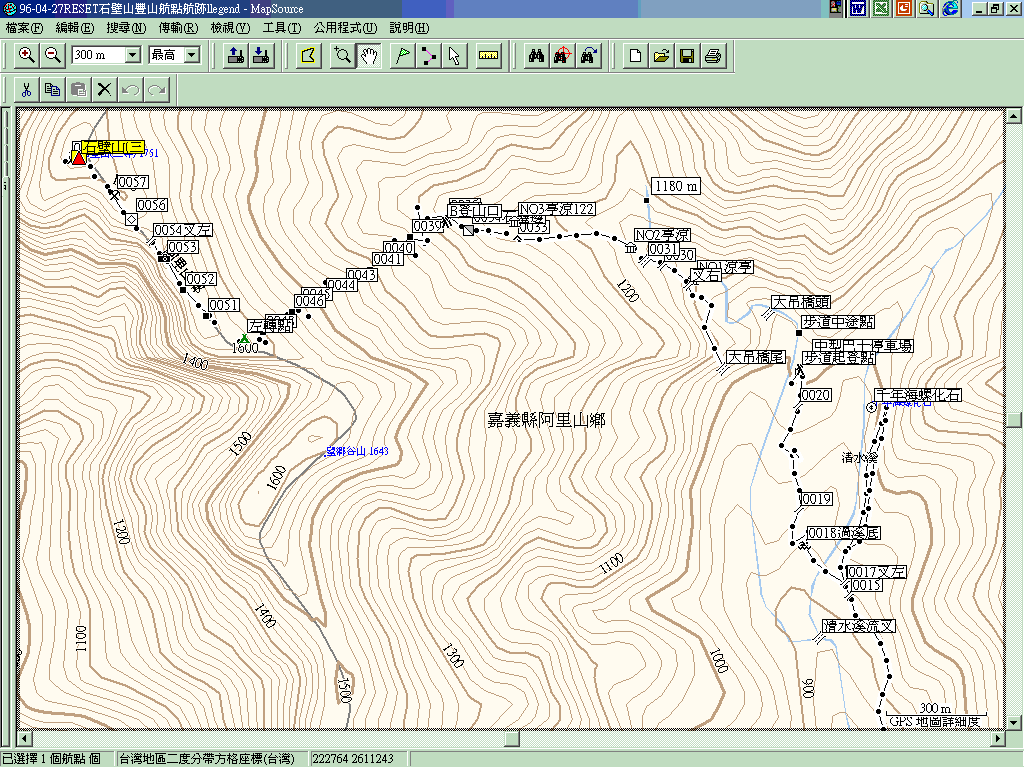Open the 編輯(E) menu

pos(75,28)
